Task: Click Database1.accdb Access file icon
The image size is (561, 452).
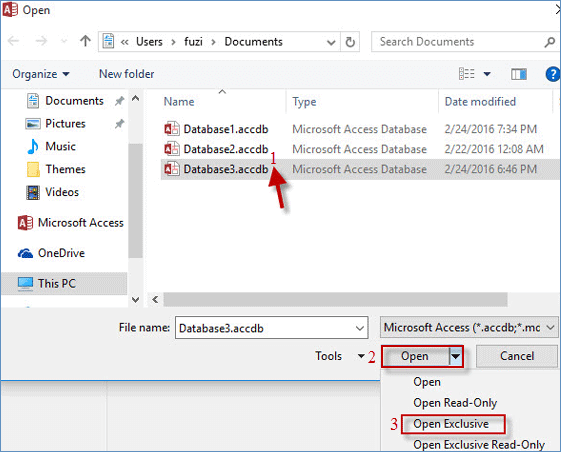Action: 172,129
